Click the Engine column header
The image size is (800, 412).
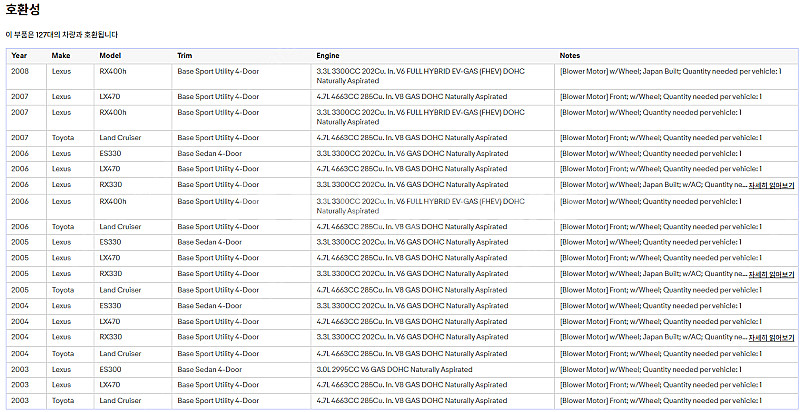tap(328, 56)
